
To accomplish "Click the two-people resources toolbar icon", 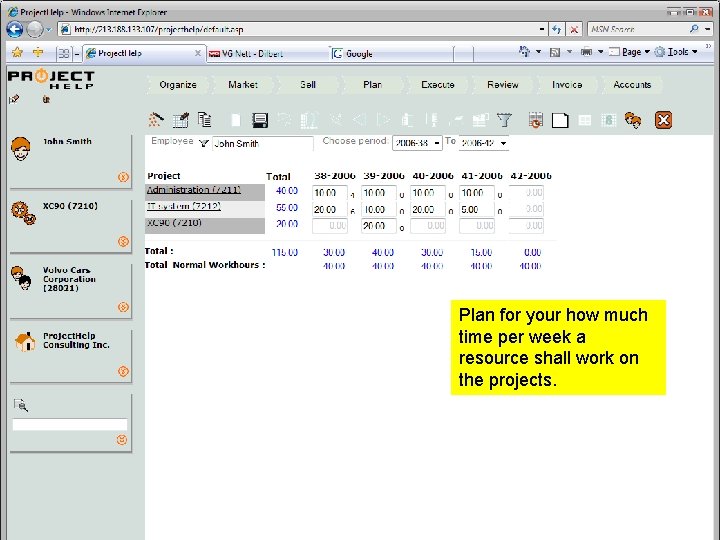I will click(633, 120).
